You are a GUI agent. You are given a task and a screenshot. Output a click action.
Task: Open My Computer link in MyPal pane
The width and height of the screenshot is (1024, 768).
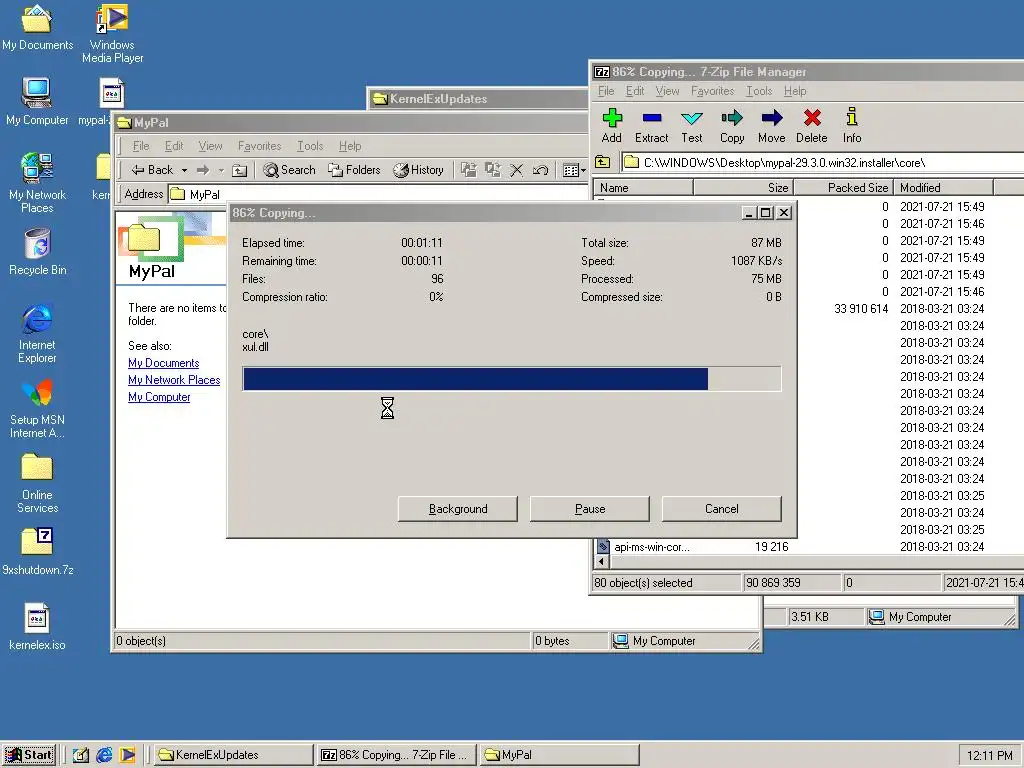(x=159, y=397)
